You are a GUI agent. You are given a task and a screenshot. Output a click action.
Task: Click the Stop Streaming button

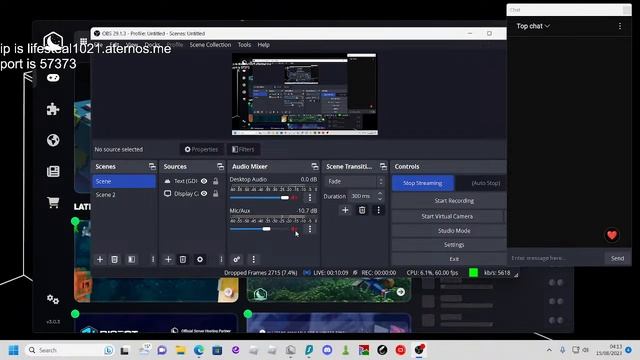(x=423, y=183)
